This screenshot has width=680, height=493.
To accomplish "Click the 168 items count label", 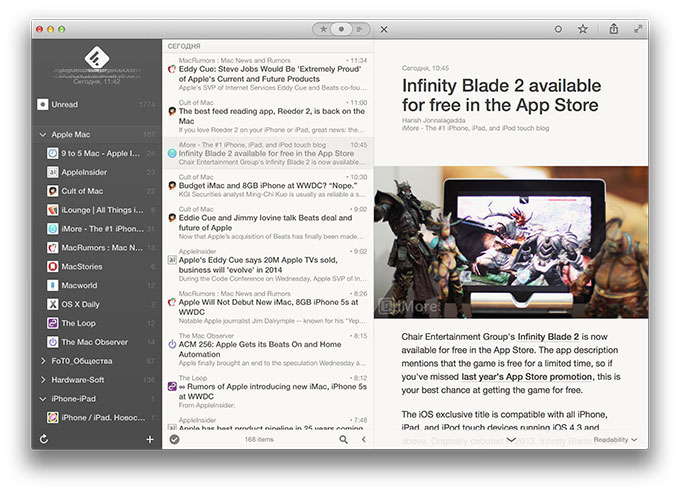I will coord(259,439).
